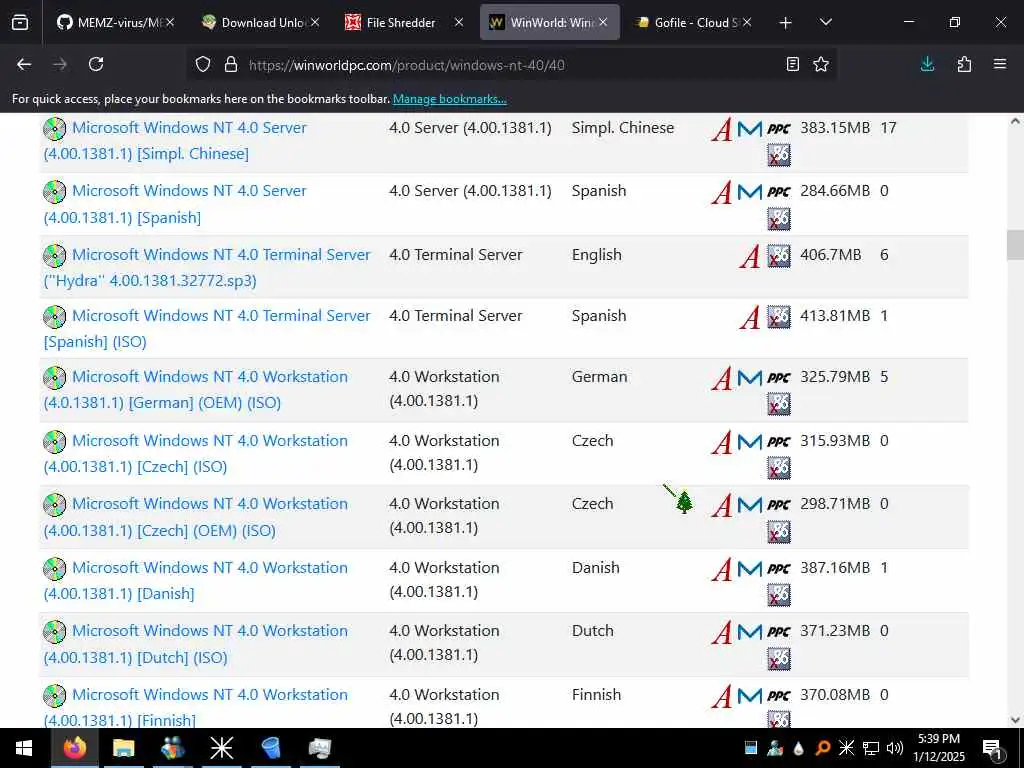Click the Alpha 'A' icon in Terminal Server Spanish row
This screenshot has height=768, width=1024.
click(x=750, y=317)
